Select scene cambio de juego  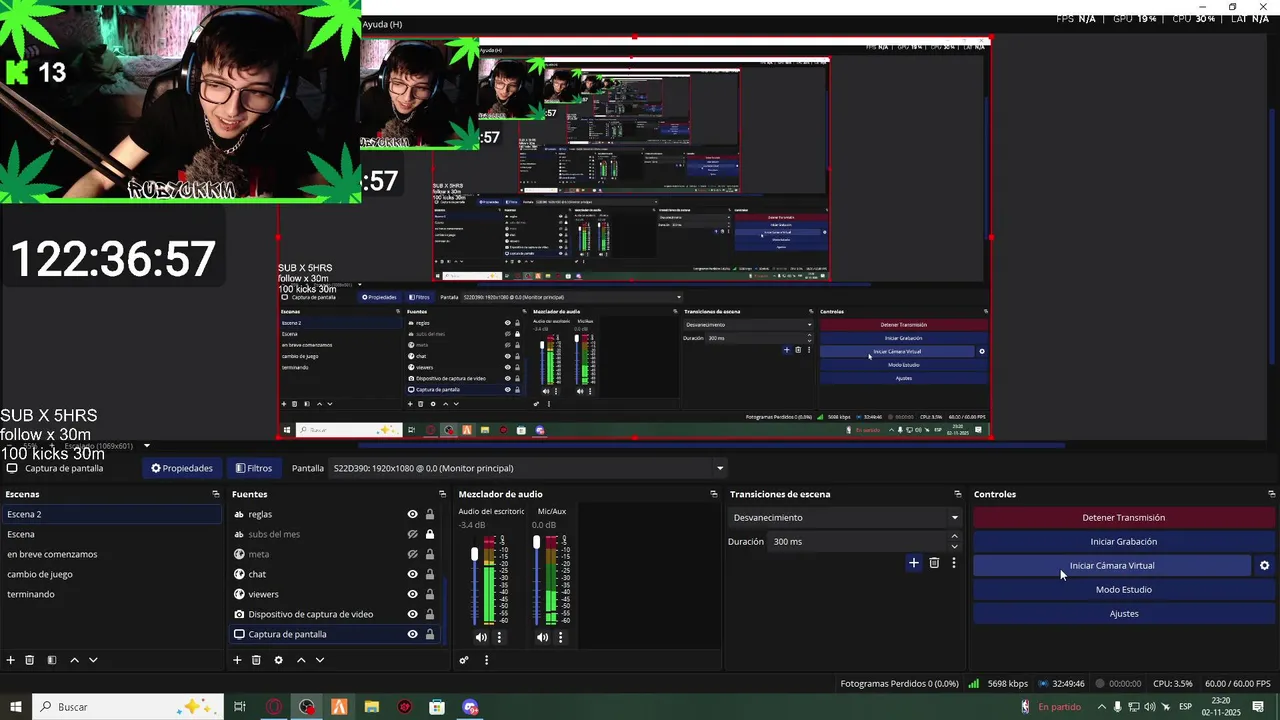coord(111,574)
